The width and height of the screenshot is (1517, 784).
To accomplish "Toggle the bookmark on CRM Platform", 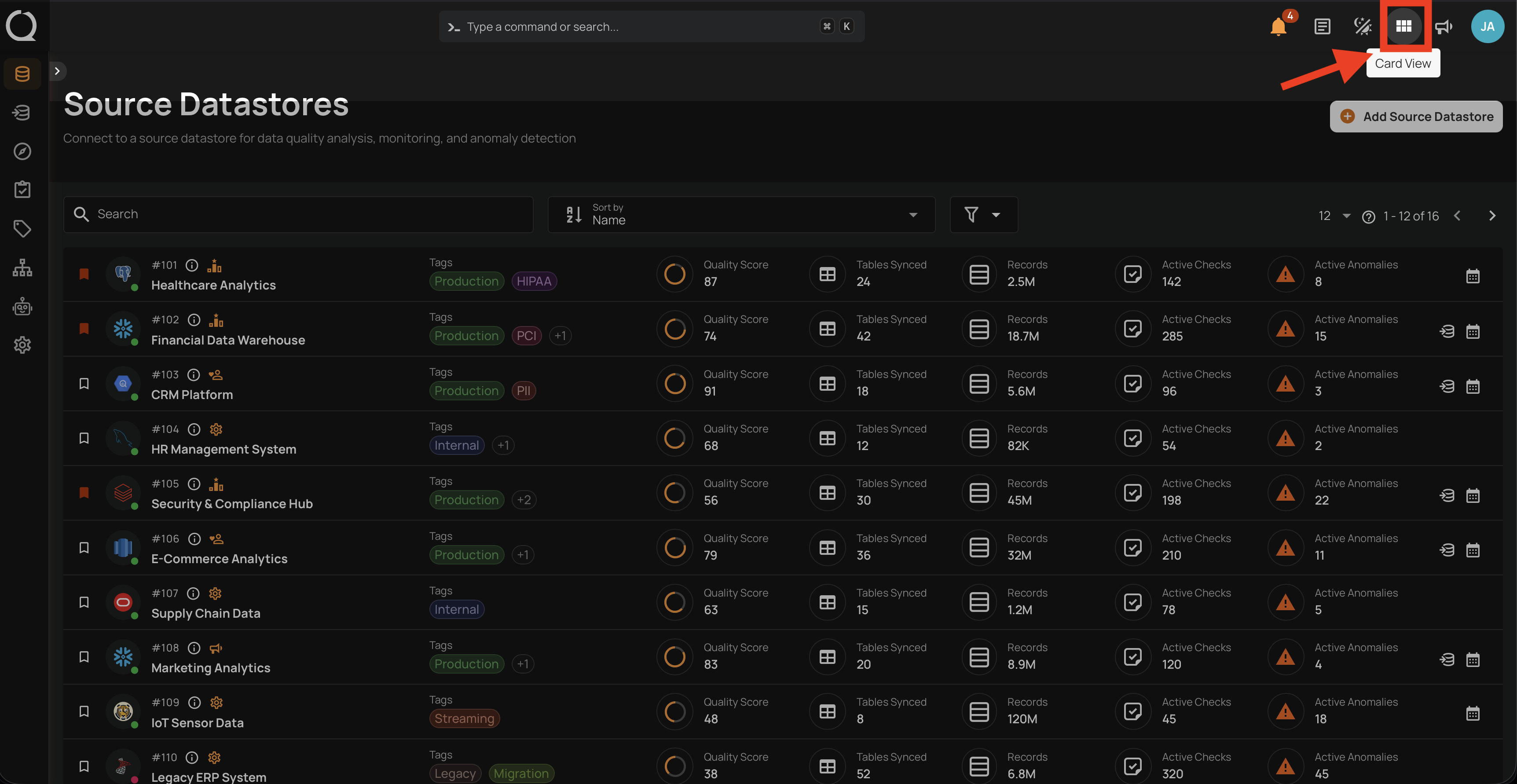I will click(84, 384).
